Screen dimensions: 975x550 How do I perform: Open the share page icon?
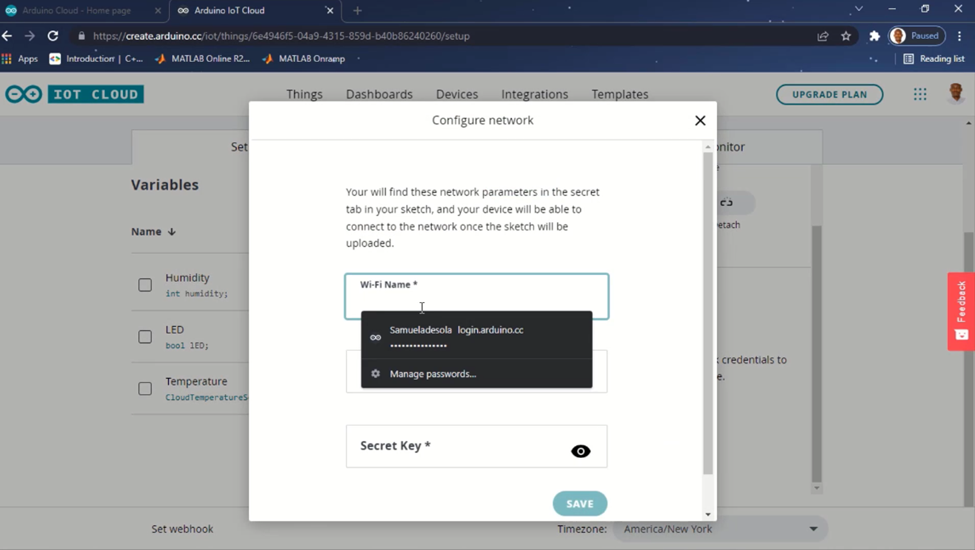pyautogui.click(x=823, y=36)
